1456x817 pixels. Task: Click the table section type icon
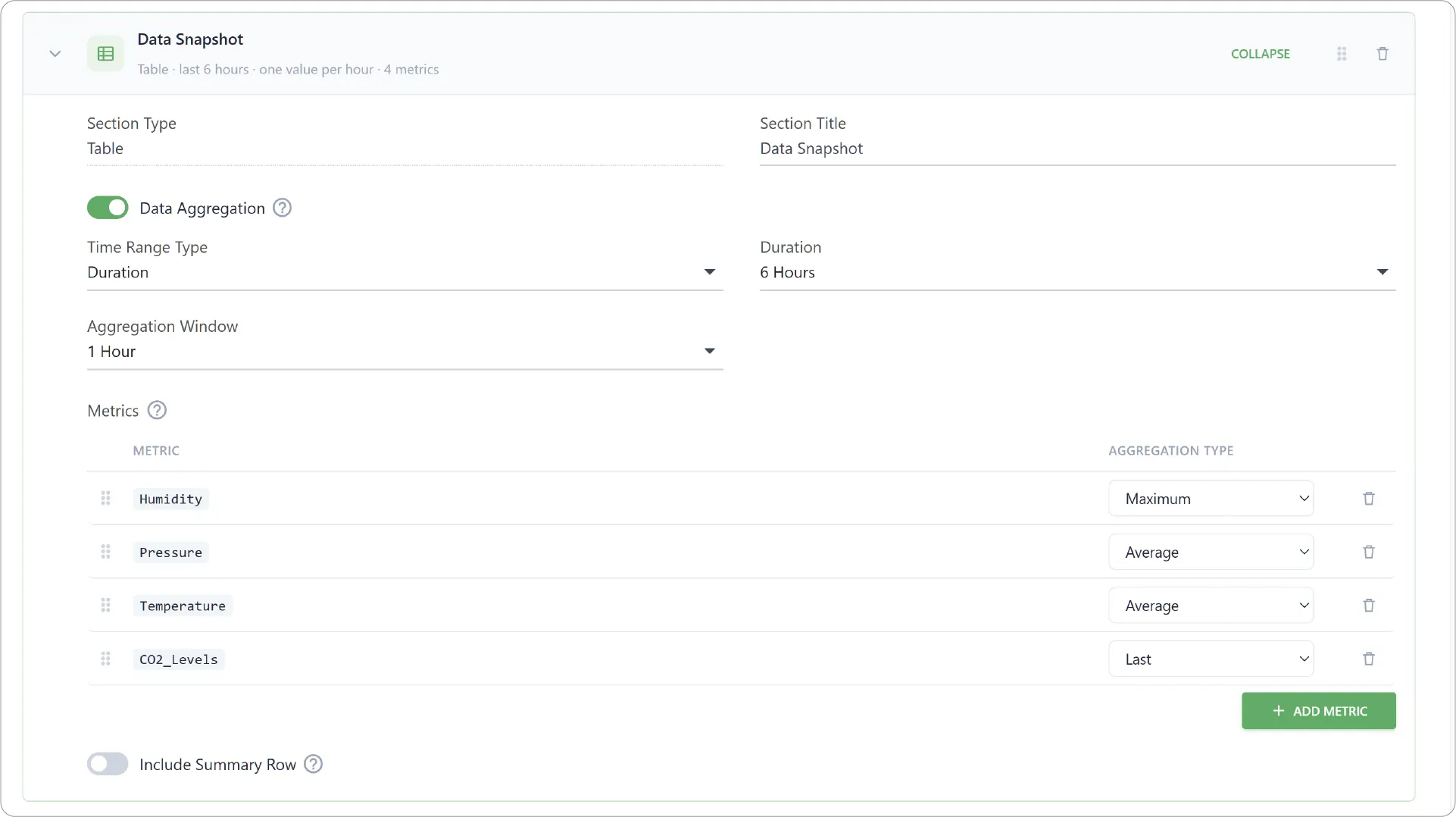tap(105, 54)
